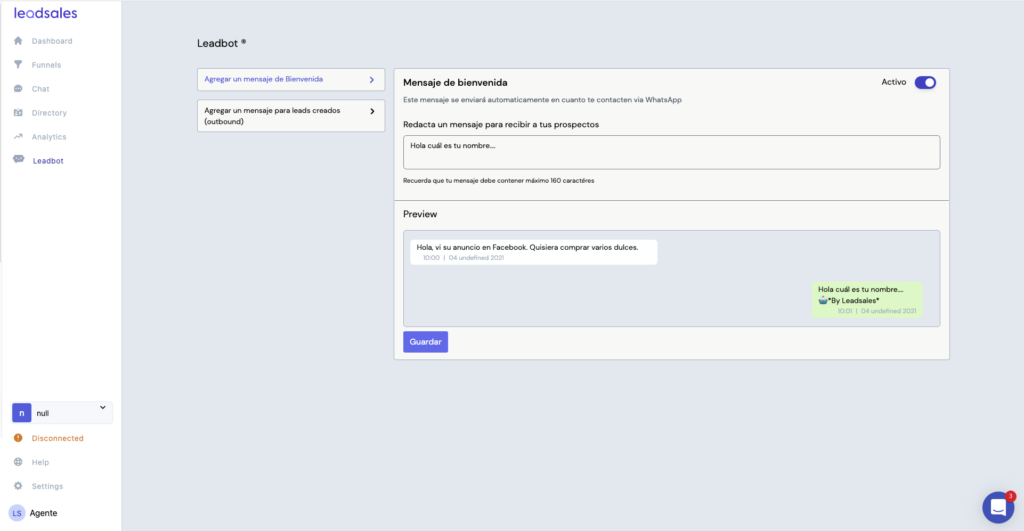Click the Directory book icon
The height and width of the screenshot is (531, 1024).
click(18, 112)
